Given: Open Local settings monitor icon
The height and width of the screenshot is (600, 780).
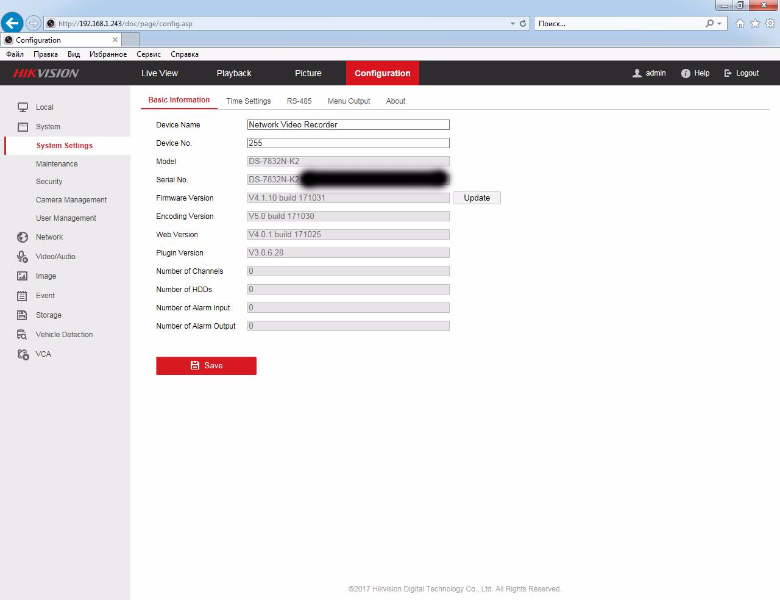Looking at the screenshot, I should [x=23, y=107].
